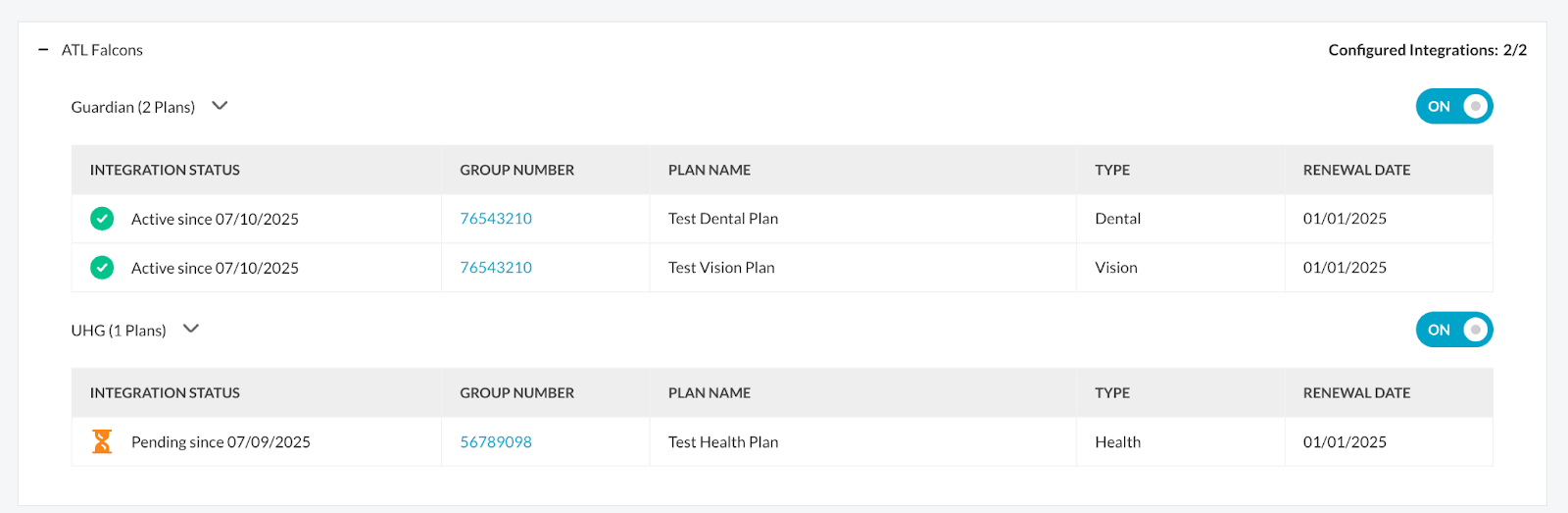Collapse the ATL Falcons section minus icon
Image resolution: width=1568 pixels, height=513 pixels.
pyautogui.click(x=43, y=50)
